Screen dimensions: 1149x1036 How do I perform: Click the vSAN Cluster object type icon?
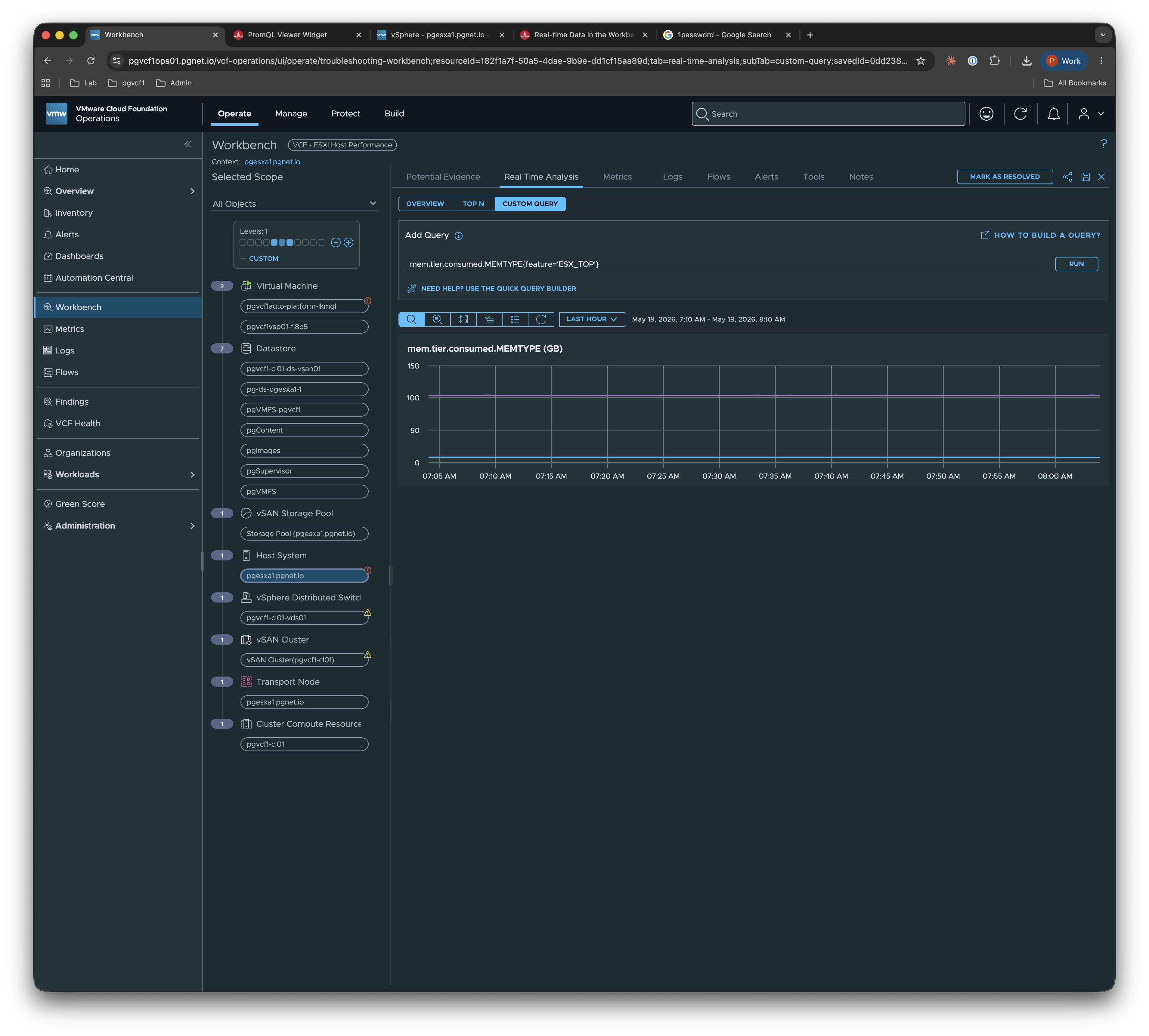[x=246, y=640]
